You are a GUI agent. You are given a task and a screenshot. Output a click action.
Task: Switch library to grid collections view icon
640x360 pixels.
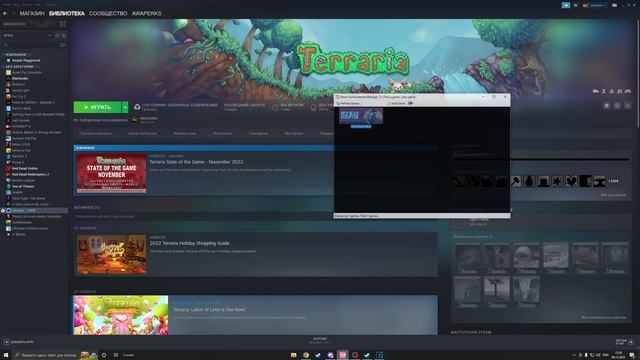62,24
